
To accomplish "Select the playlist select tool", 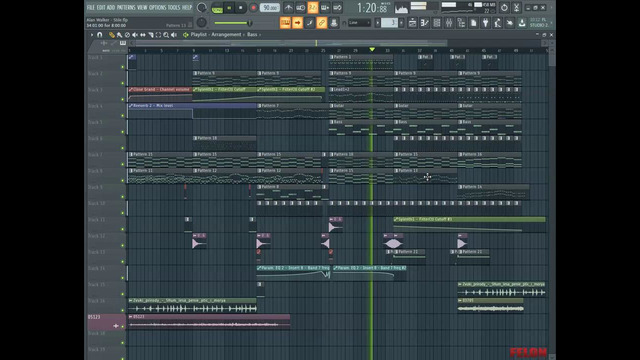I will pos(158,35).
